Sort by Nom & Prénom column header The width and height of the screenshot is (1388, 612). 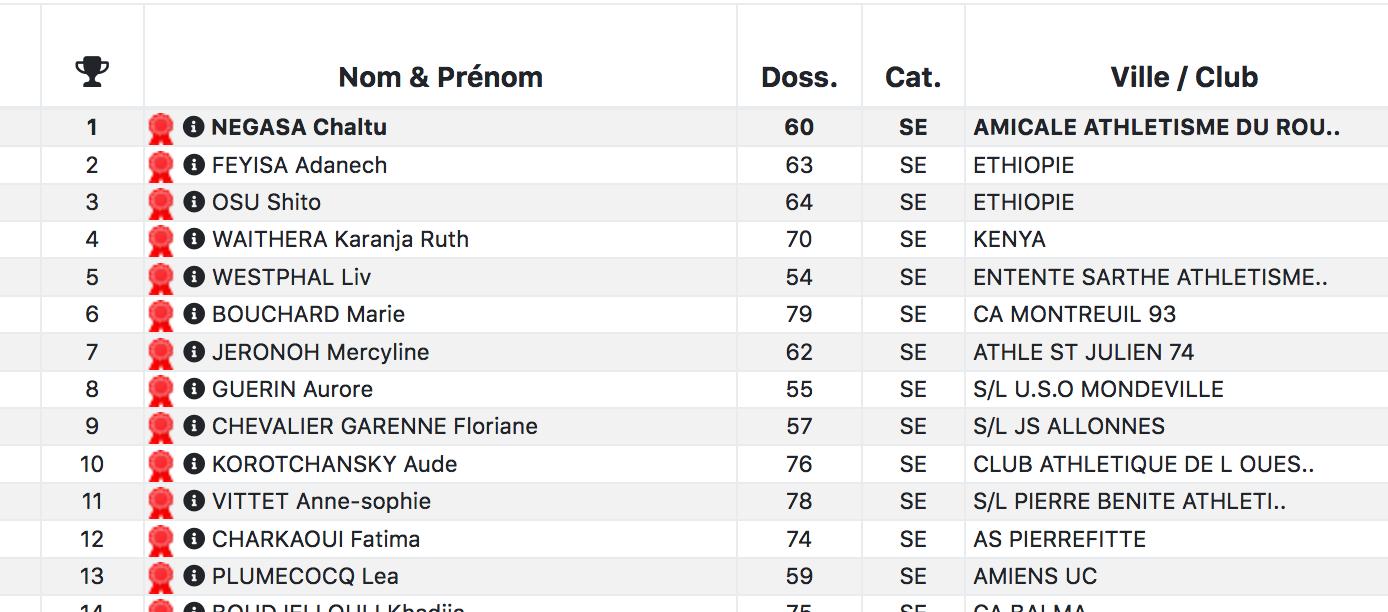(x=440, y=77)
